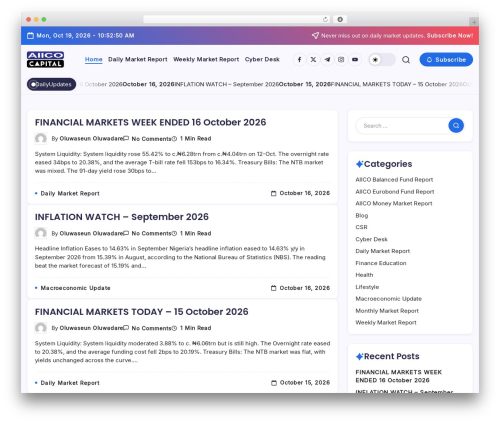Click the DailyUpdates ticker badge
Screen dimensions: 500x423
tap(51, 84)
